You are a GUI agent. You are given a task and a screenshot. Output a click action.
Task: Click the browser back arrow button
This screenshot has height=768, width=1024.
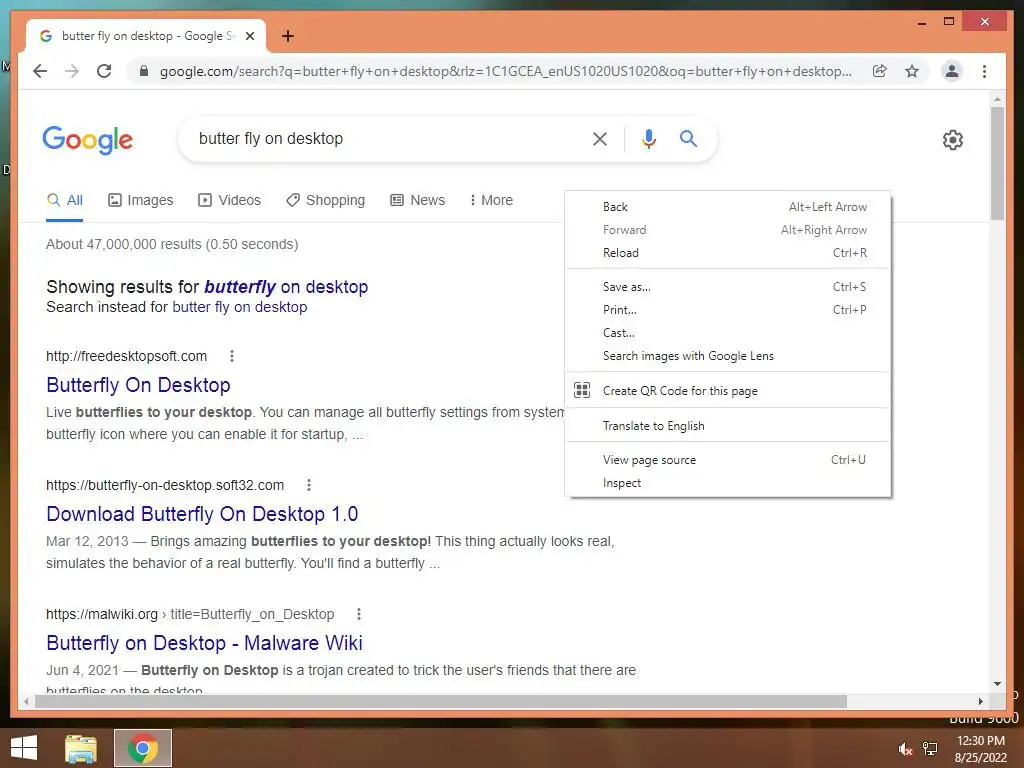40,71
